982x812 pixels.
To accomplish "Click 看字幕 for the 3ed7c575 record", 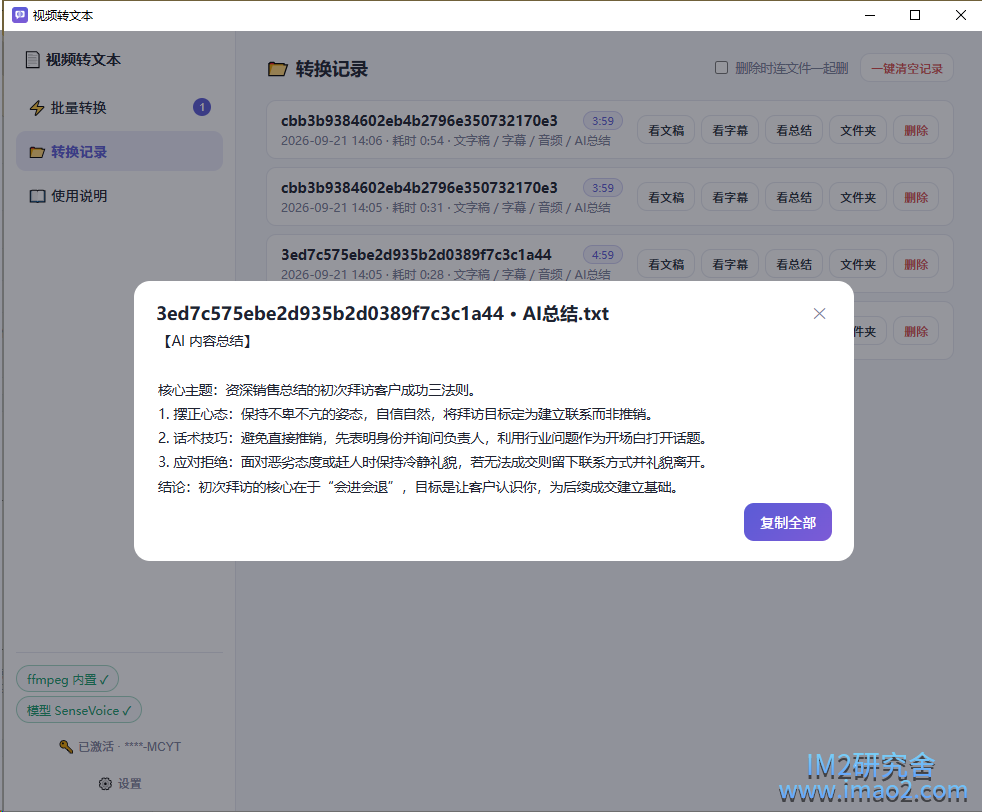I will [x=730, y=264].
